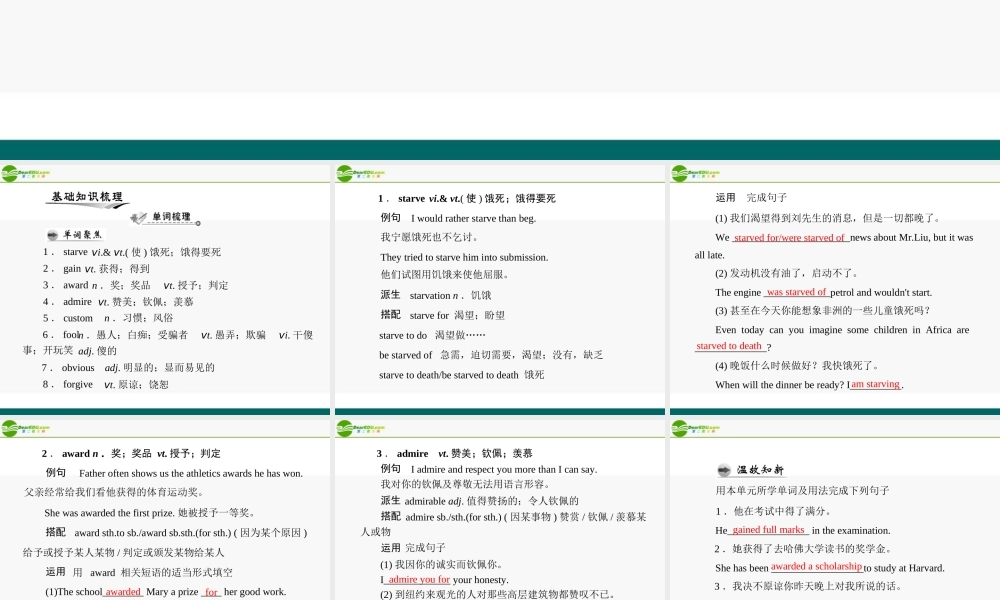1000x600 pixels.
Task: Click the BearEDU logo on the 温故知新 slide
Action: [x=696, y=428]
